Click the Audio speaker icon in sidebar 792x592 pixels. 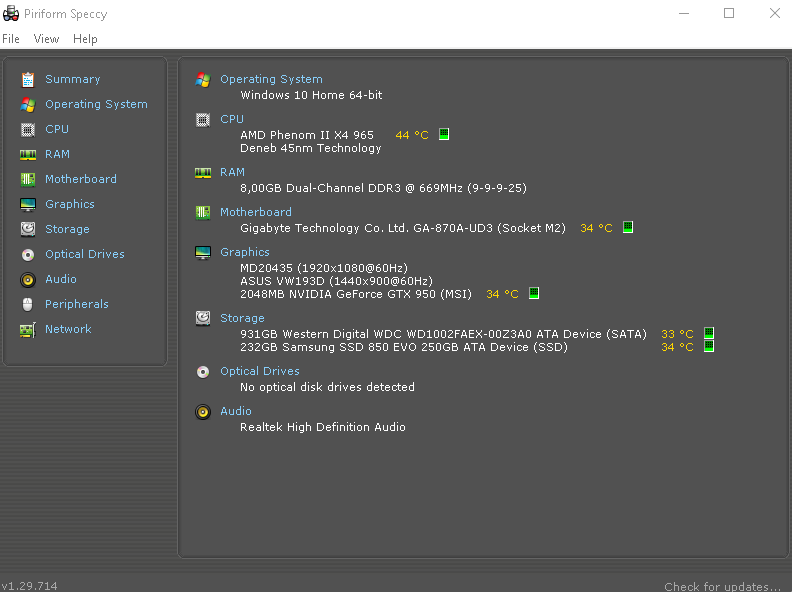click(x=27, y=279)
